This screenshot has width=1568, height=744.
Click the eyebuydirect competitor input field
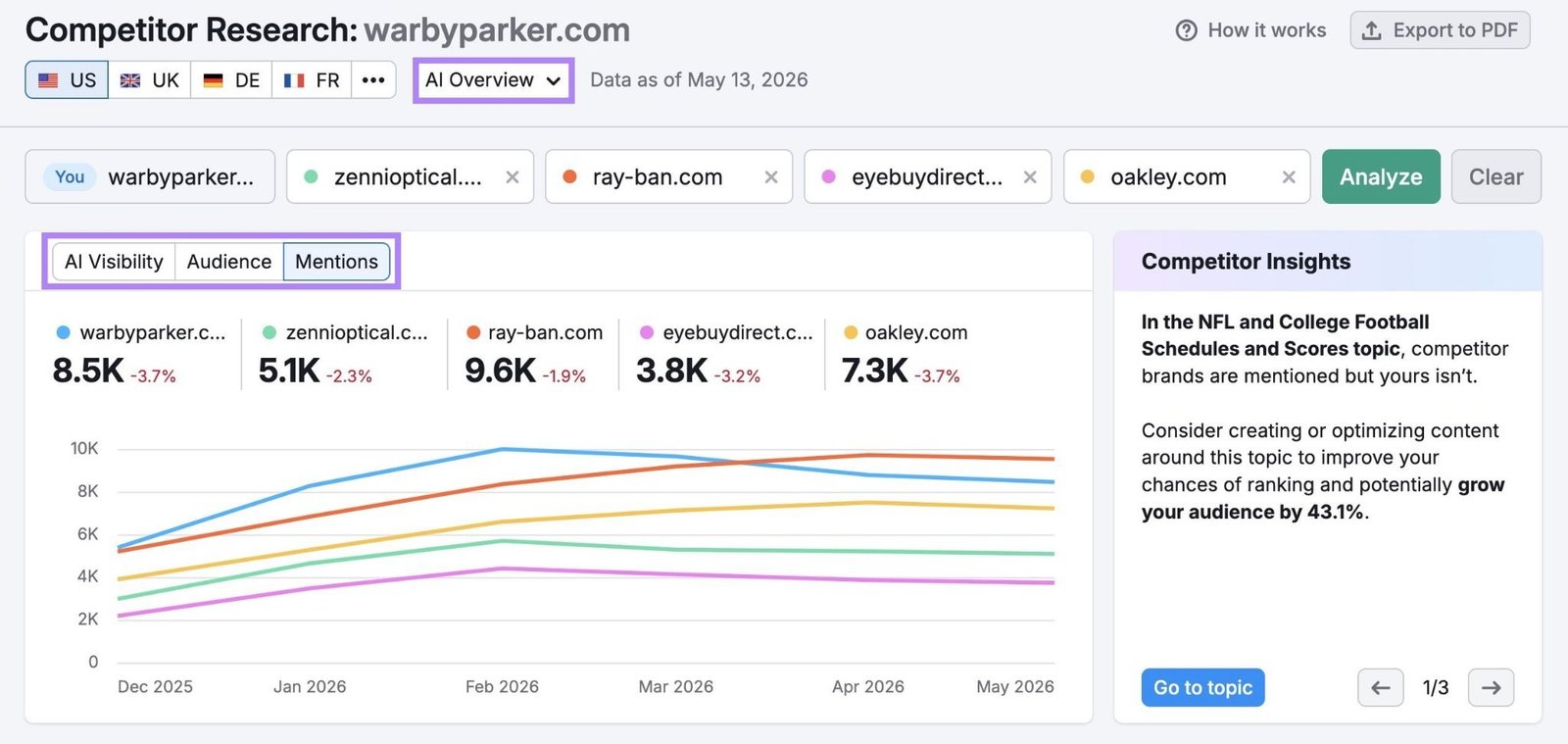[x=927, y=176]
